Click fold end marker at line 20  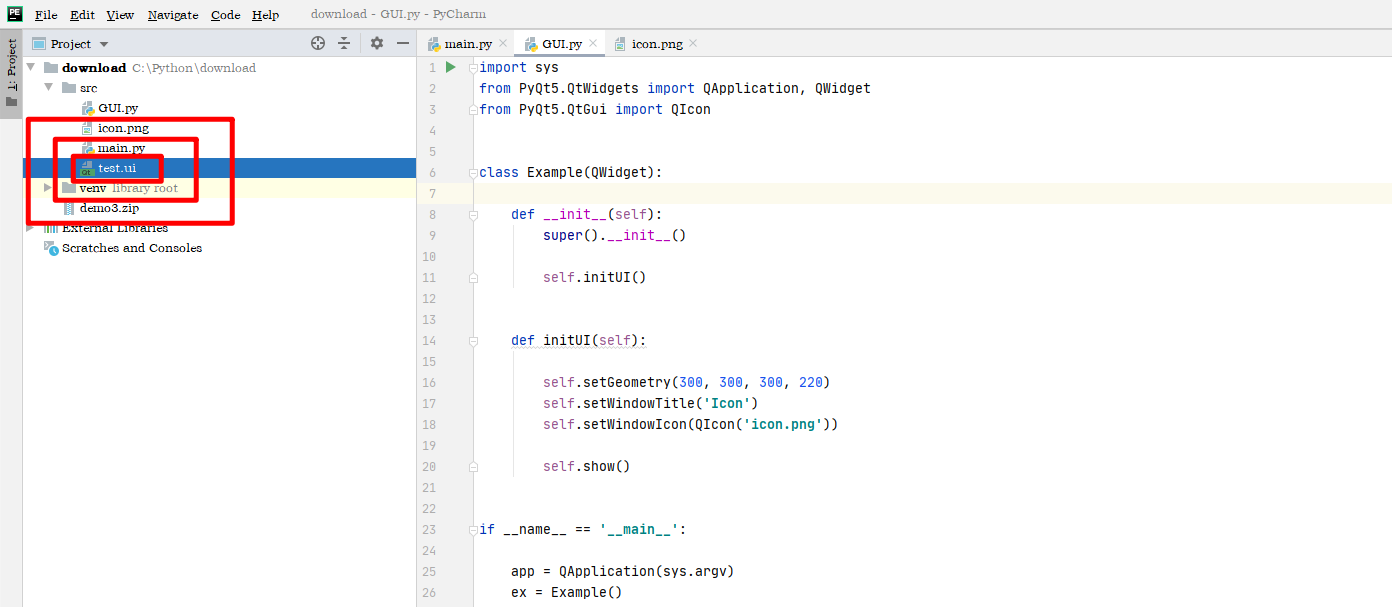474,466
